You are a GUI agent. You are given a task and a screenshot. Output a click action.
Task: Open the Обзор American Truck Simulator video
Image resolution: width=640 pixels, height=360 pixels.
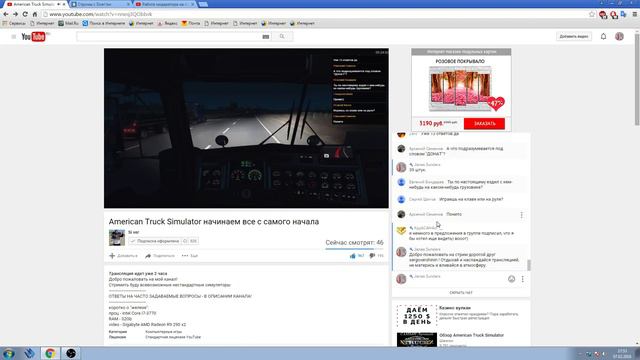(471, 335)
